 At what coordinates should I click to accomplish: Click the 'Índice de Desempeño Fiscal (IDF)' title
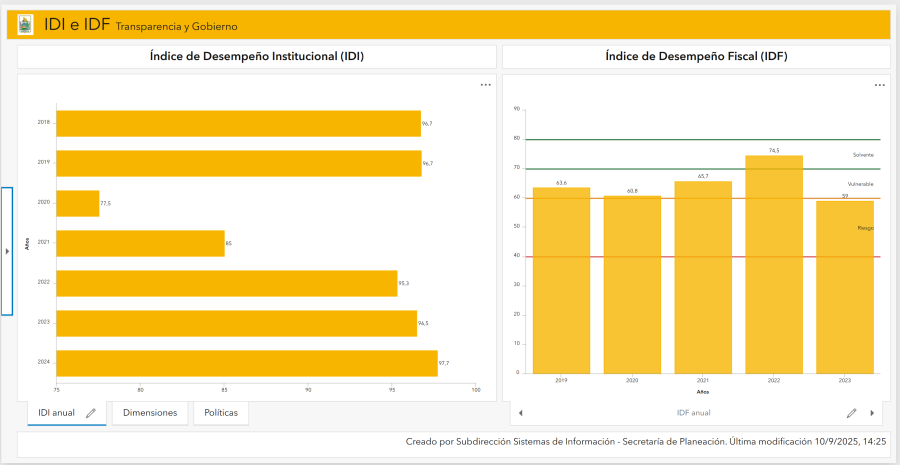(x=696, y=56)
